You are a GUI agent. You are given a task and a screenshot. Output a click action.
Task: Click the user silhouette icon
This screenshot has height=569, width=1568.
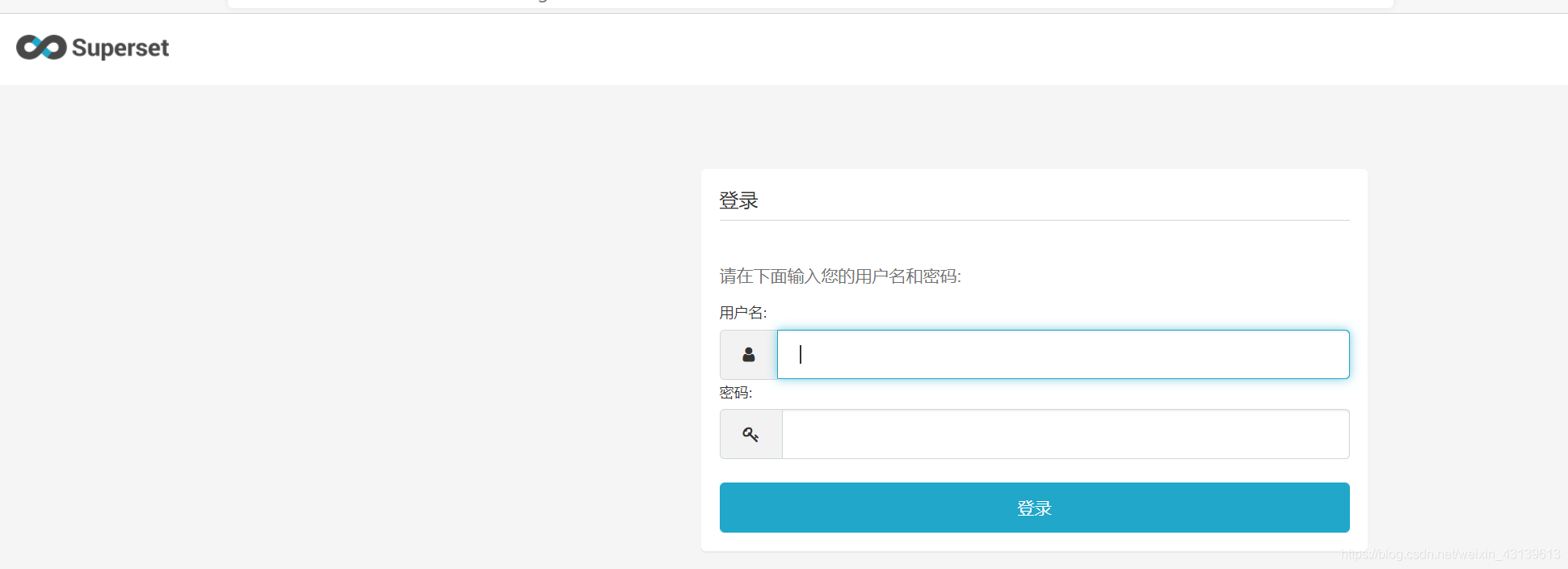click(x=749, y=355)
